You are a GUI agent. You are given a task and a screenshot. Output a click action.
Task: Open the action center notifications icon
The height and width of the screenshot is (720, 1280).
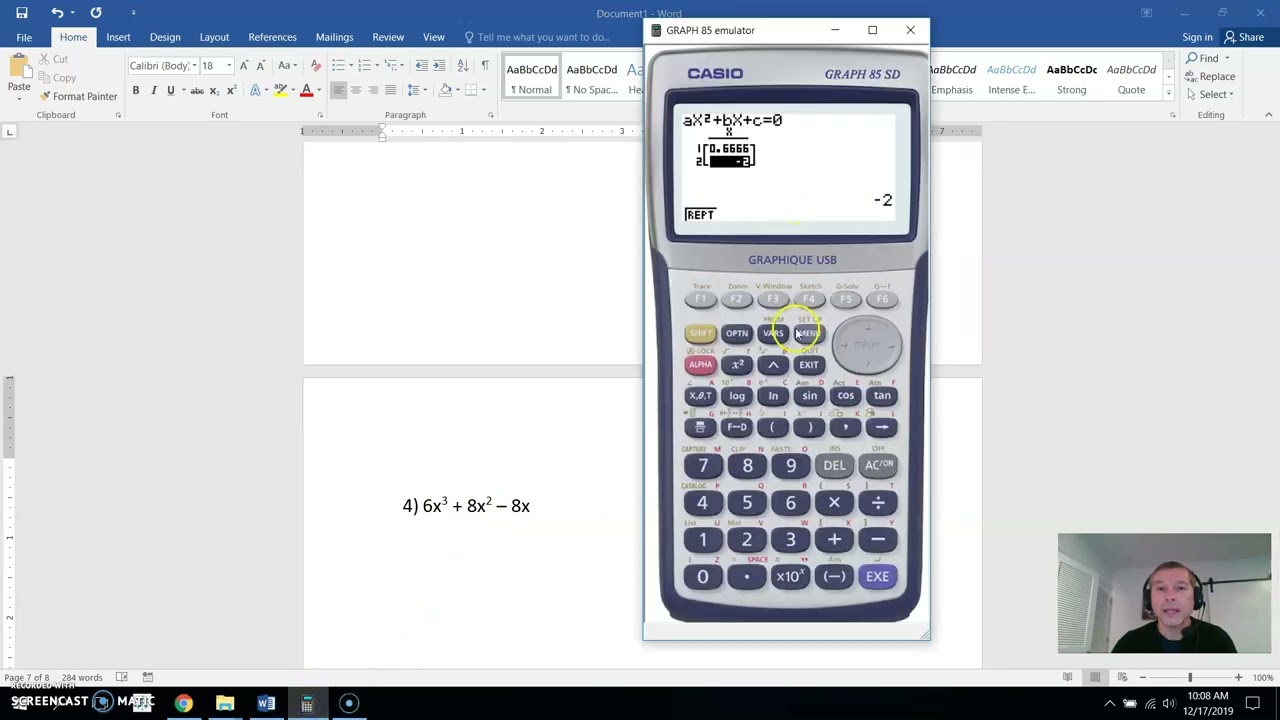point(1253,703)
